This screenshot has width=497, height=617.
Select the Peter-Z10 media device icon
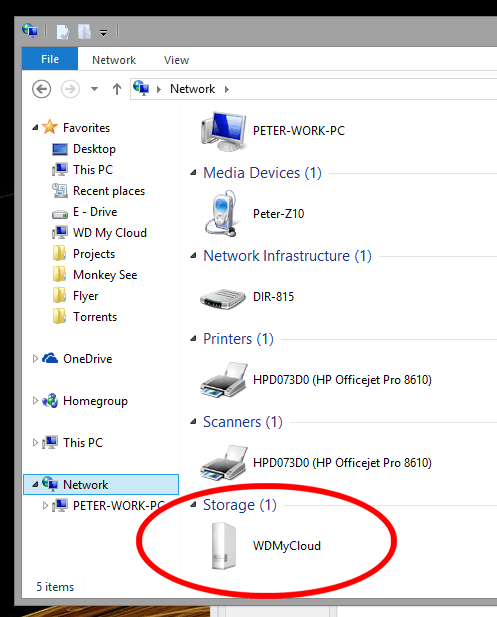[221, 214]
